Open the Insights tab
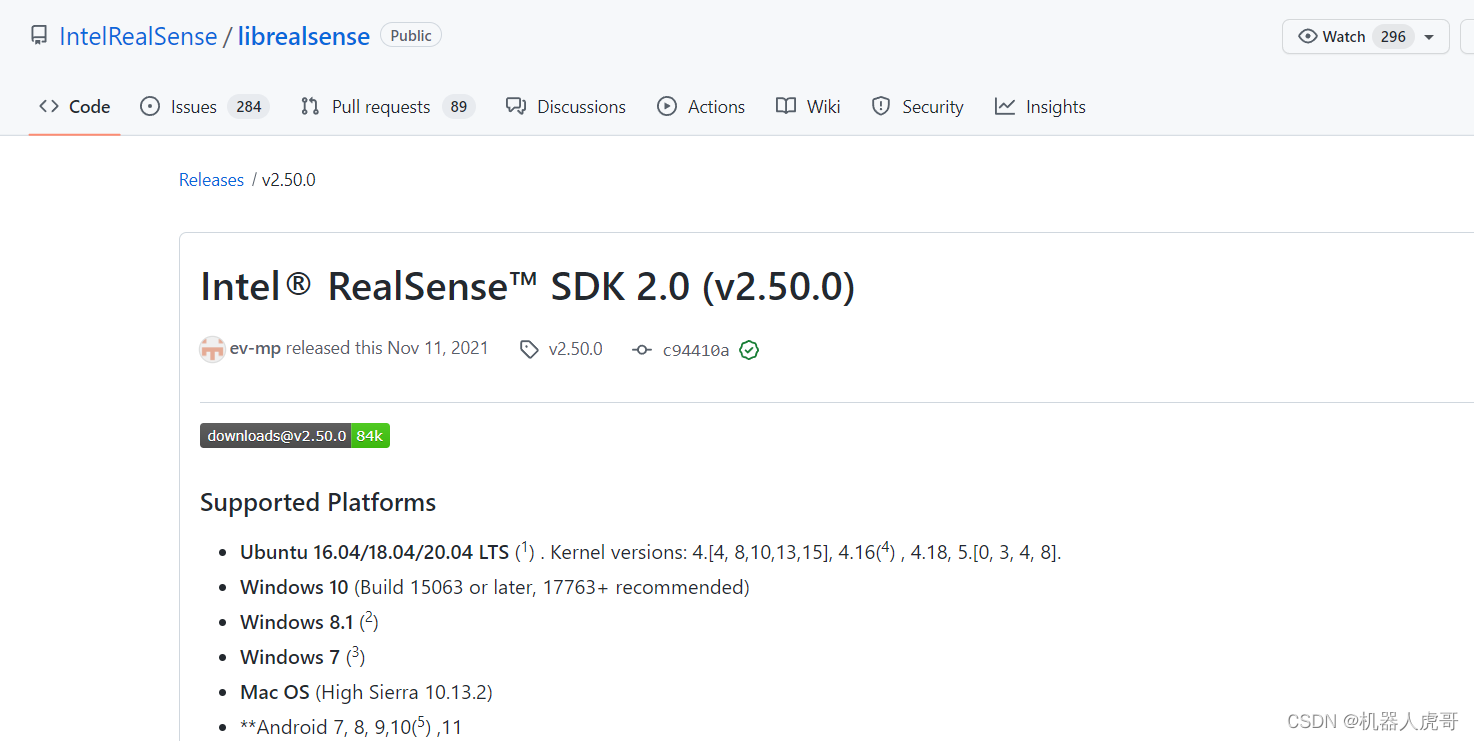Viewport: 1474px width, 741px height. (x=1040, y=106)
